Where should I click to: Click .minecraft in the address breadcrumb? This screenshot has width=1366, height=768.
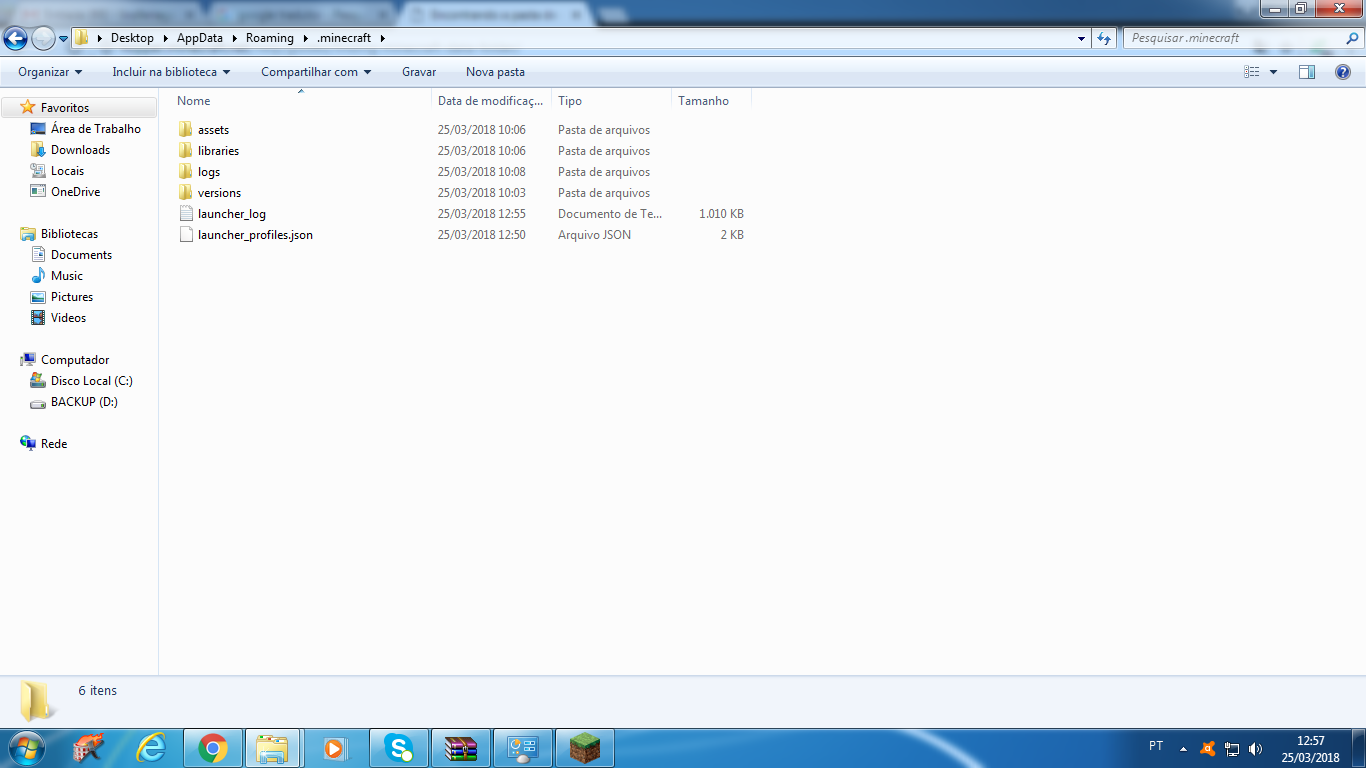click(344, 38)
